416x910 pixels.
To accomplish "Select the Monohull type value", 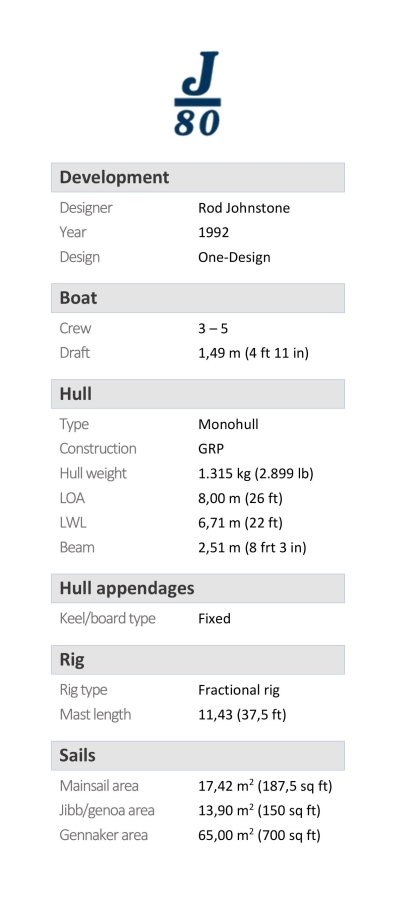I will coord(228,424).
